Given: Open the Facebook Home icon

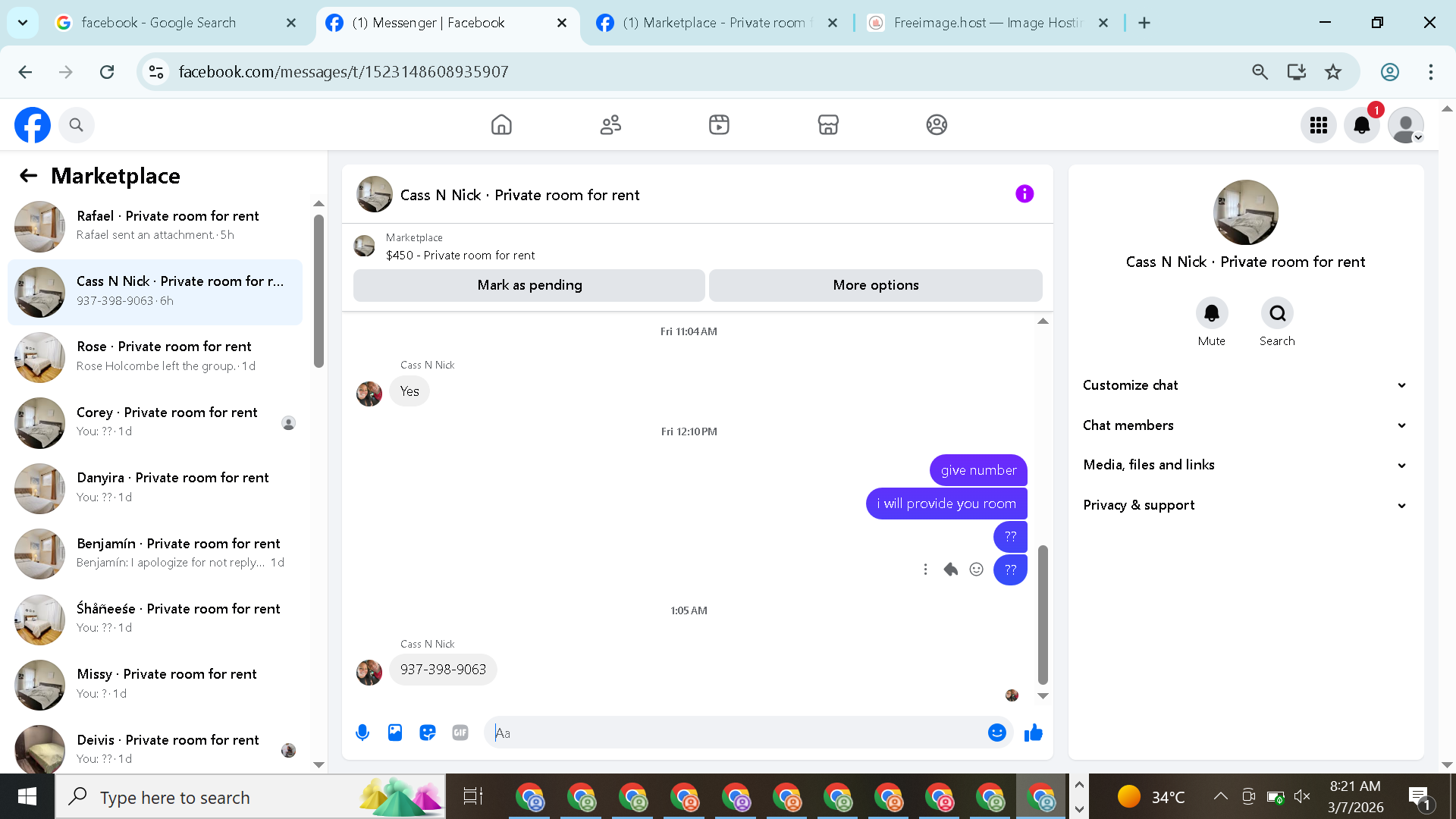Looking at the screenshot, I should coord(501,124).
